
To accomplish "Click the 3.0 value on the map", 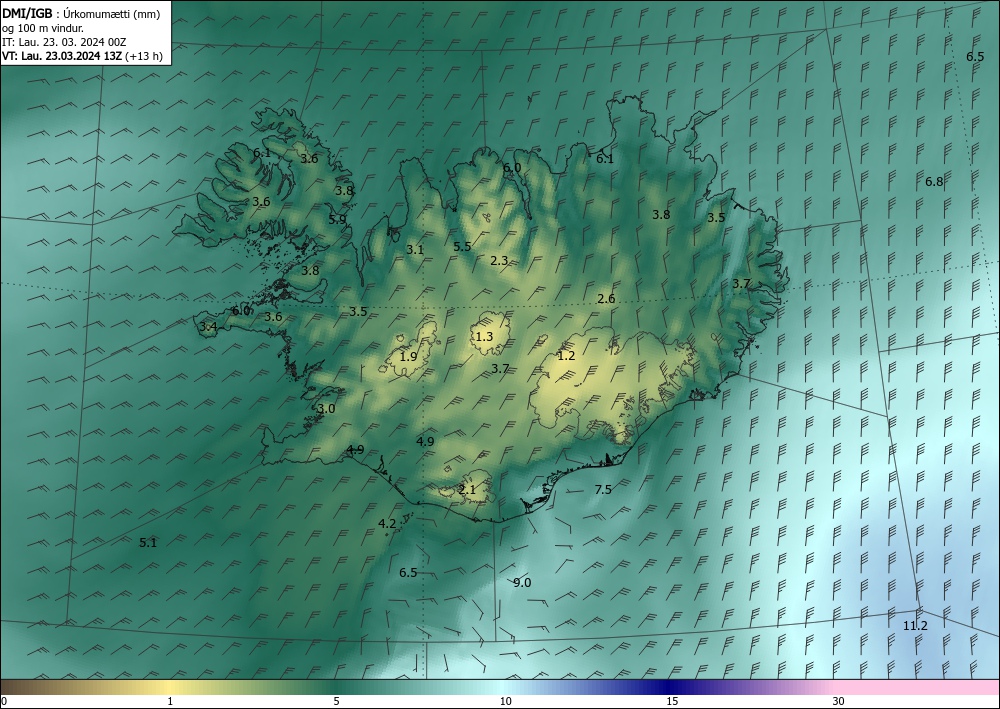I will (327, 409).
